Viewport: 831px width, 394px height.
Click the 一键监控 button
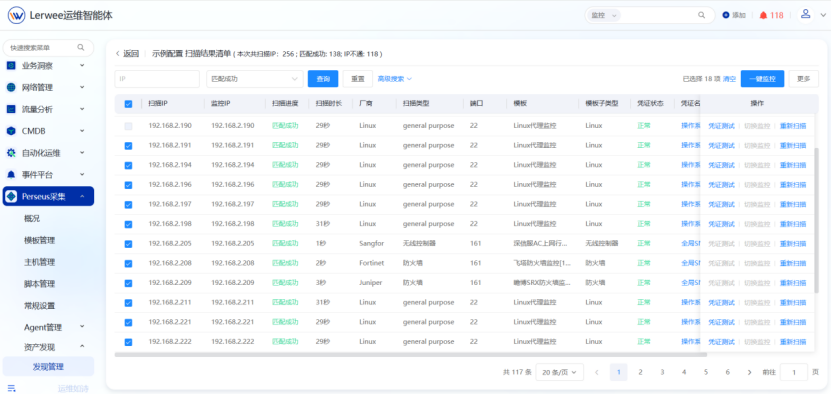click(762, 79)
